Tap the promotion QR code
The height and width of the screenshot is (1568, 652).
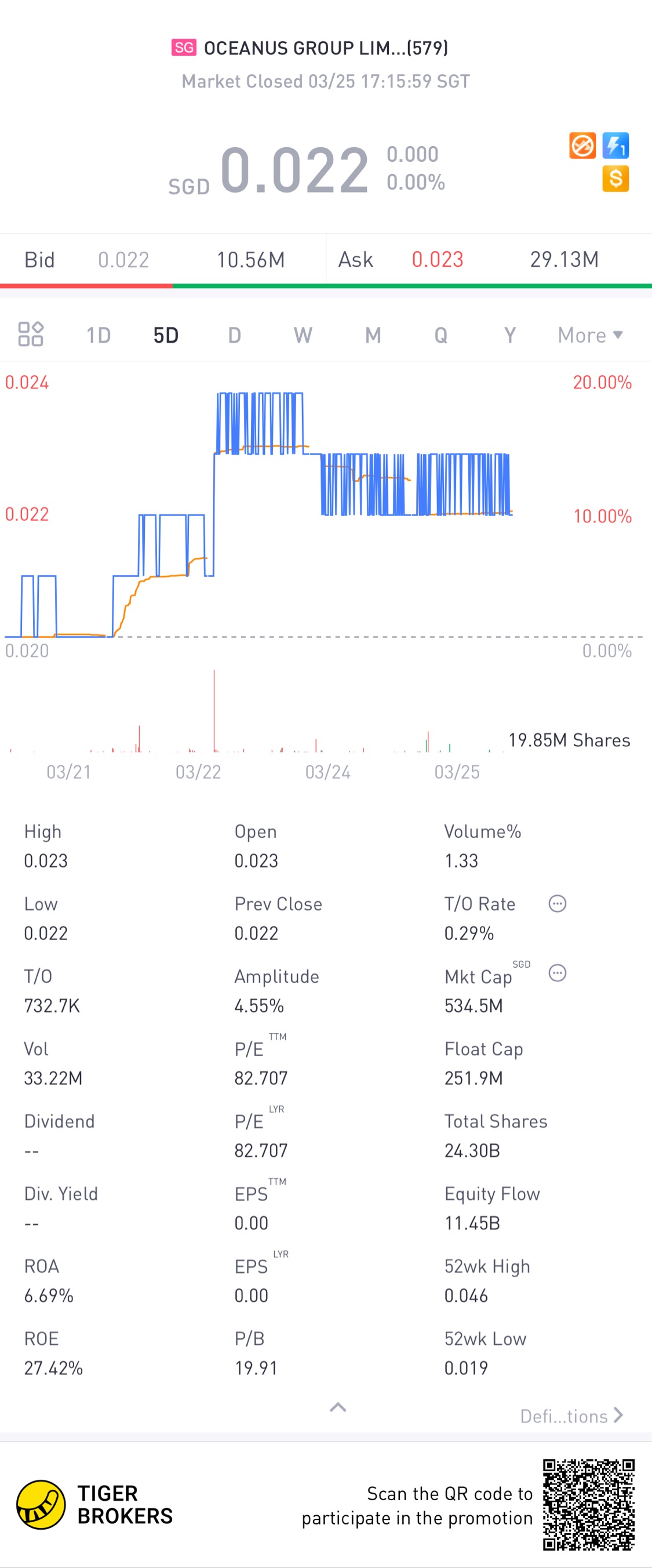click(x=588, y=1505)
